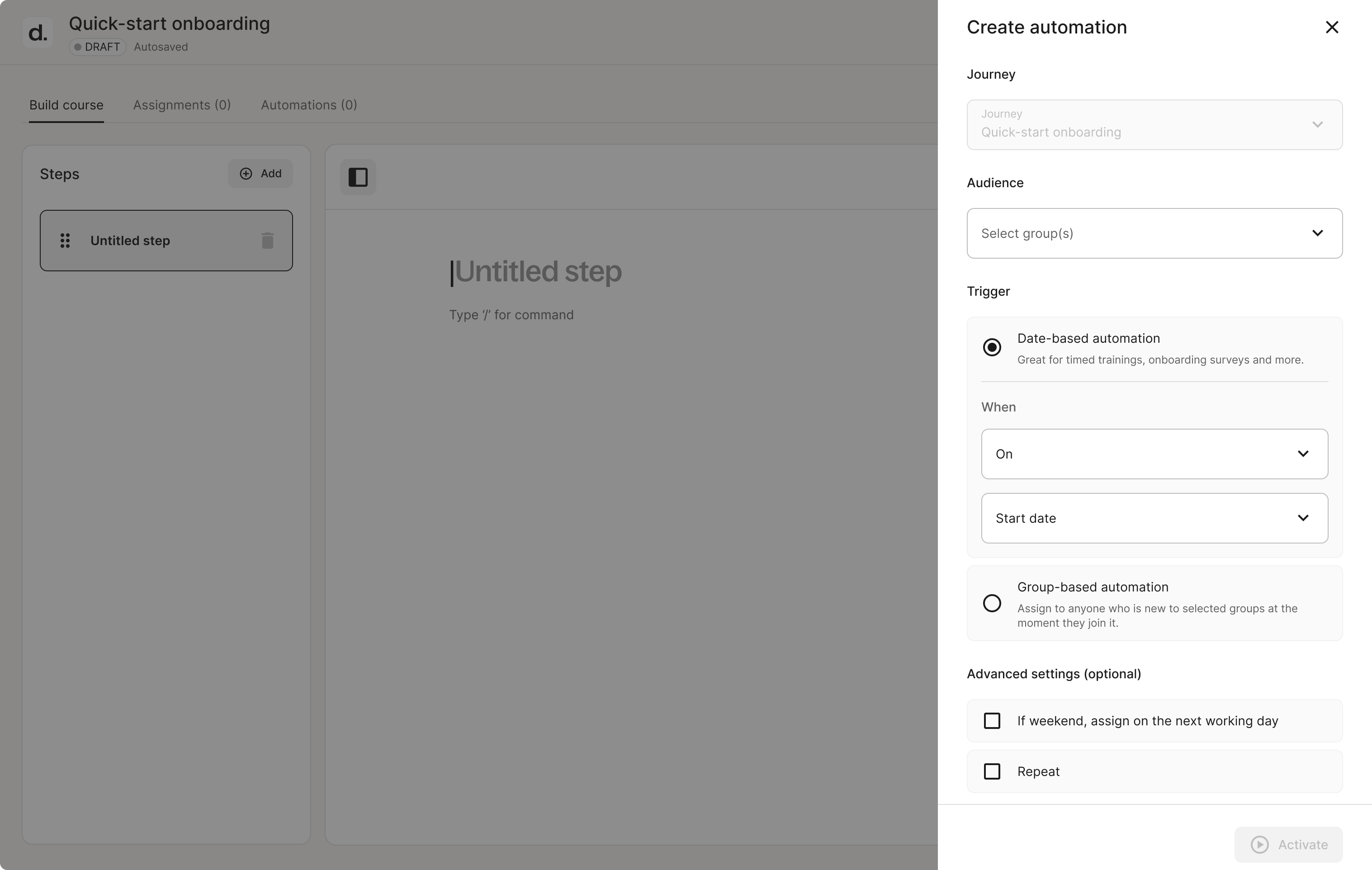Enable weekend next working day checkbox

coord(992,721)
